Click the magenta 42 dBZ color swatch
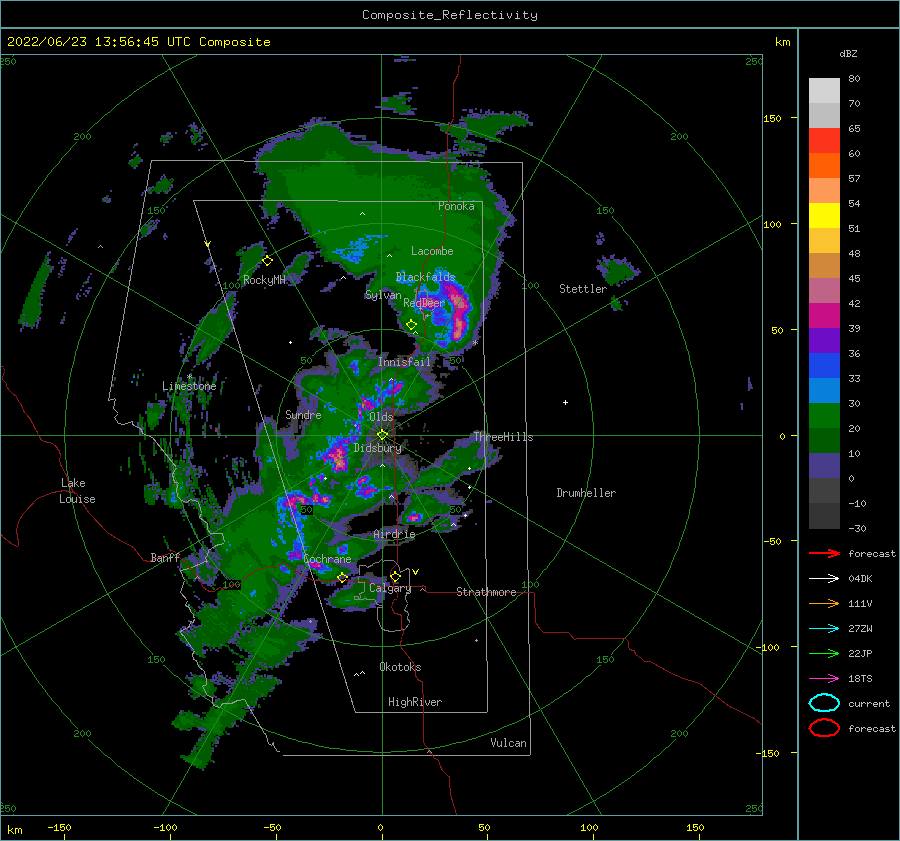Image resolution: width=900 pixels, height=841 pixels. [824, 315]
